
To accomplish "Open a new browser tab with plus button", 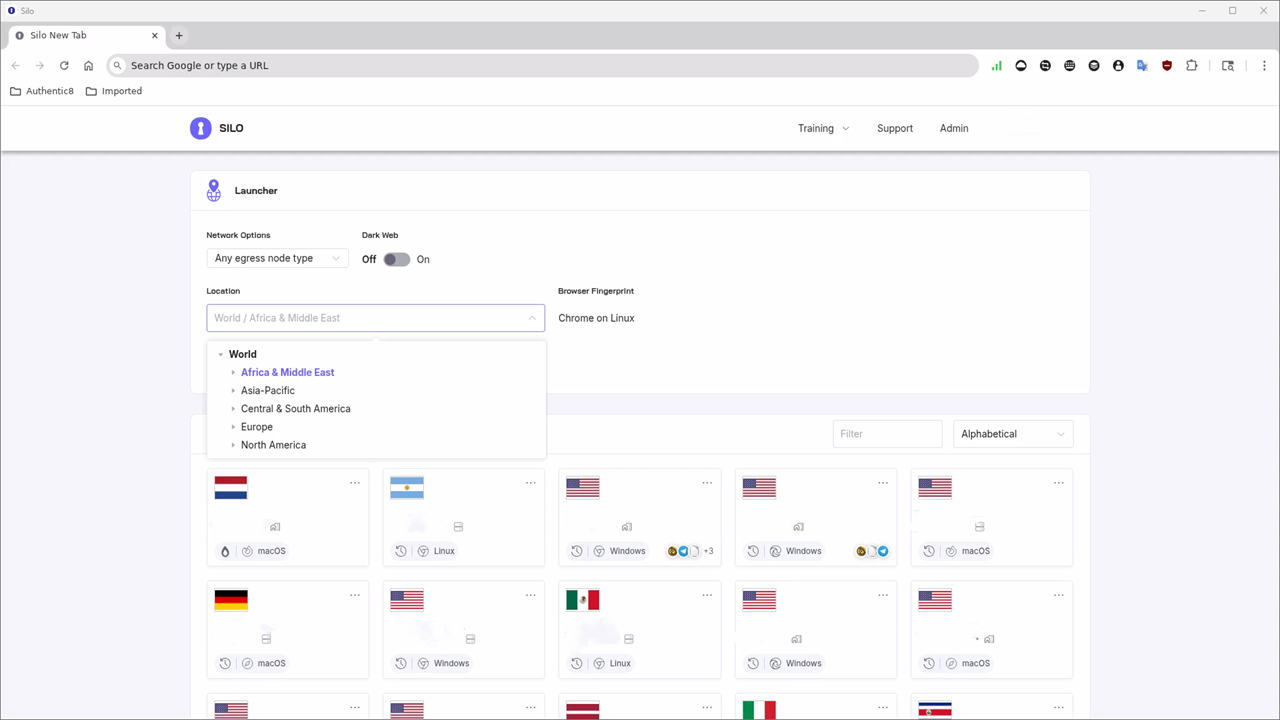I will point(179,35).
